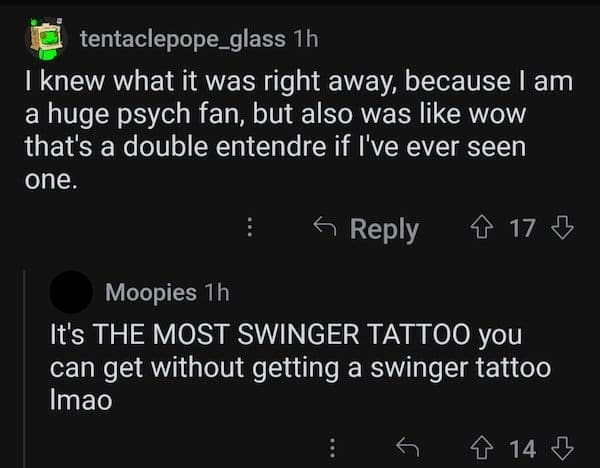
Task: Upvote tentaclepope_glass's comment
Action: [x=487, y=228]
